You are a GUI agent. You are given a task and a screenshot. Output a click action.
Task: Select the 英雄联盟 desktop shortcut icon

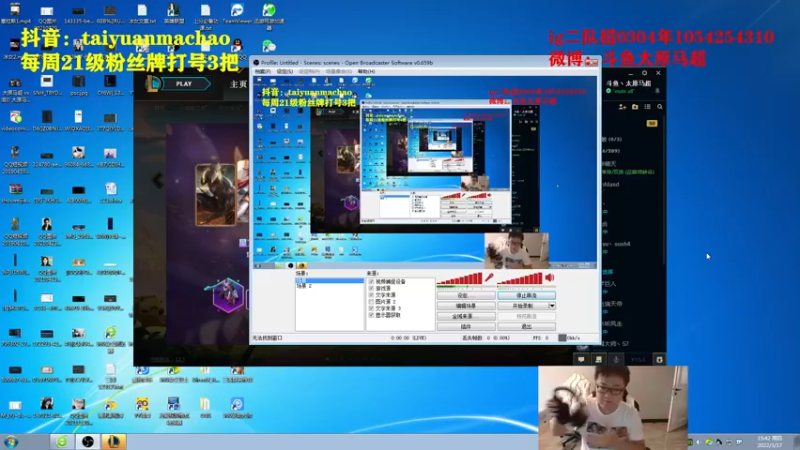click(x=174, y=14)
